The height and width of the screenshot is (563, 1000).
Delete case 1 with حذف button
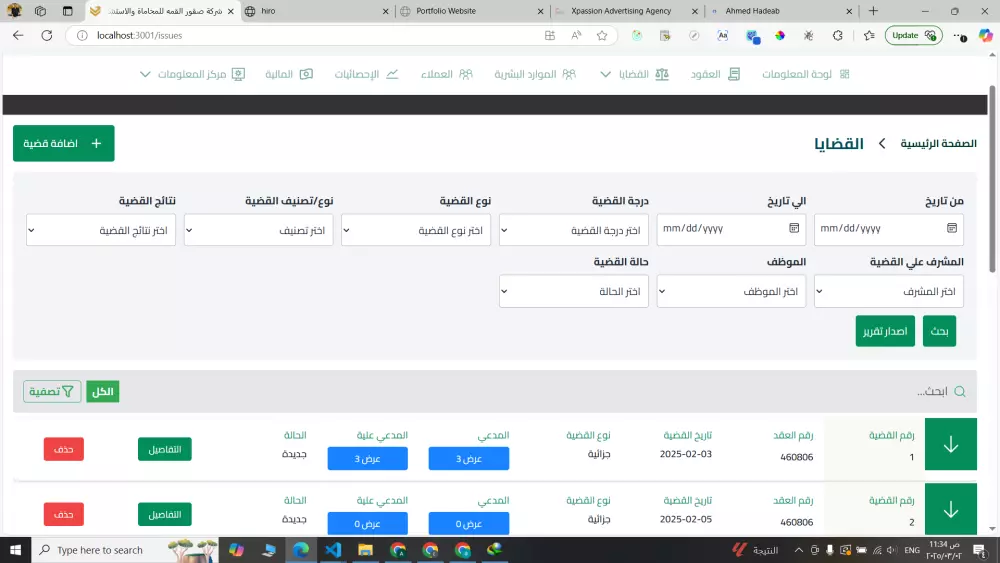tap(64, 450)
